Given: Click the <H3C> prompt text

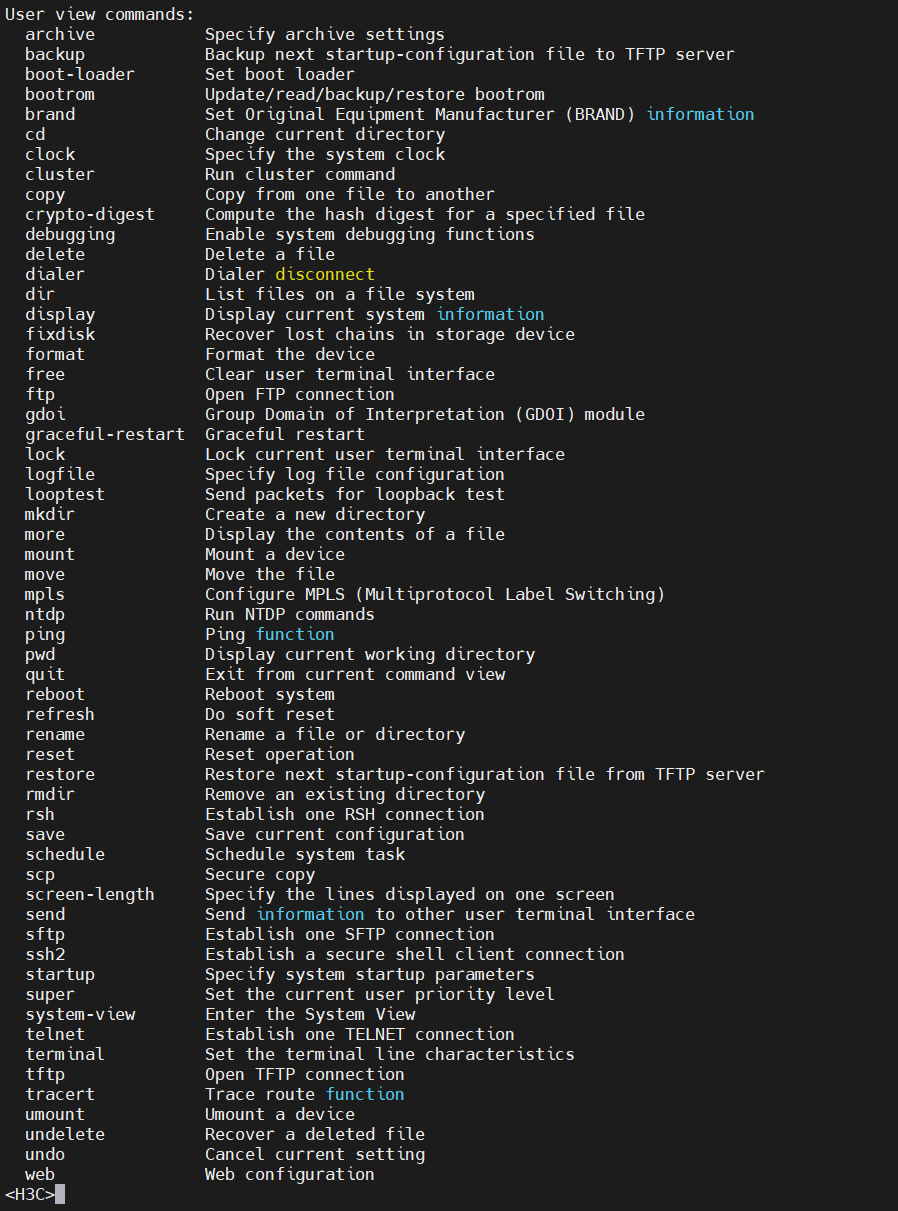Looking at the screenshot, I should (29, 1194).
